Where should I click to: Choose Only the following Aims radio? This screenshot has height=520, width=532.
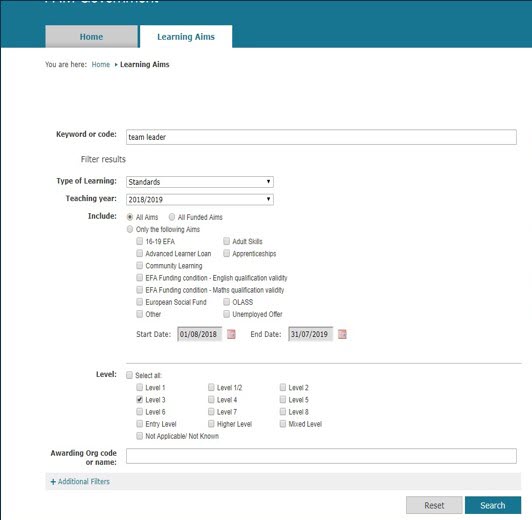click(x=130, y=229)
